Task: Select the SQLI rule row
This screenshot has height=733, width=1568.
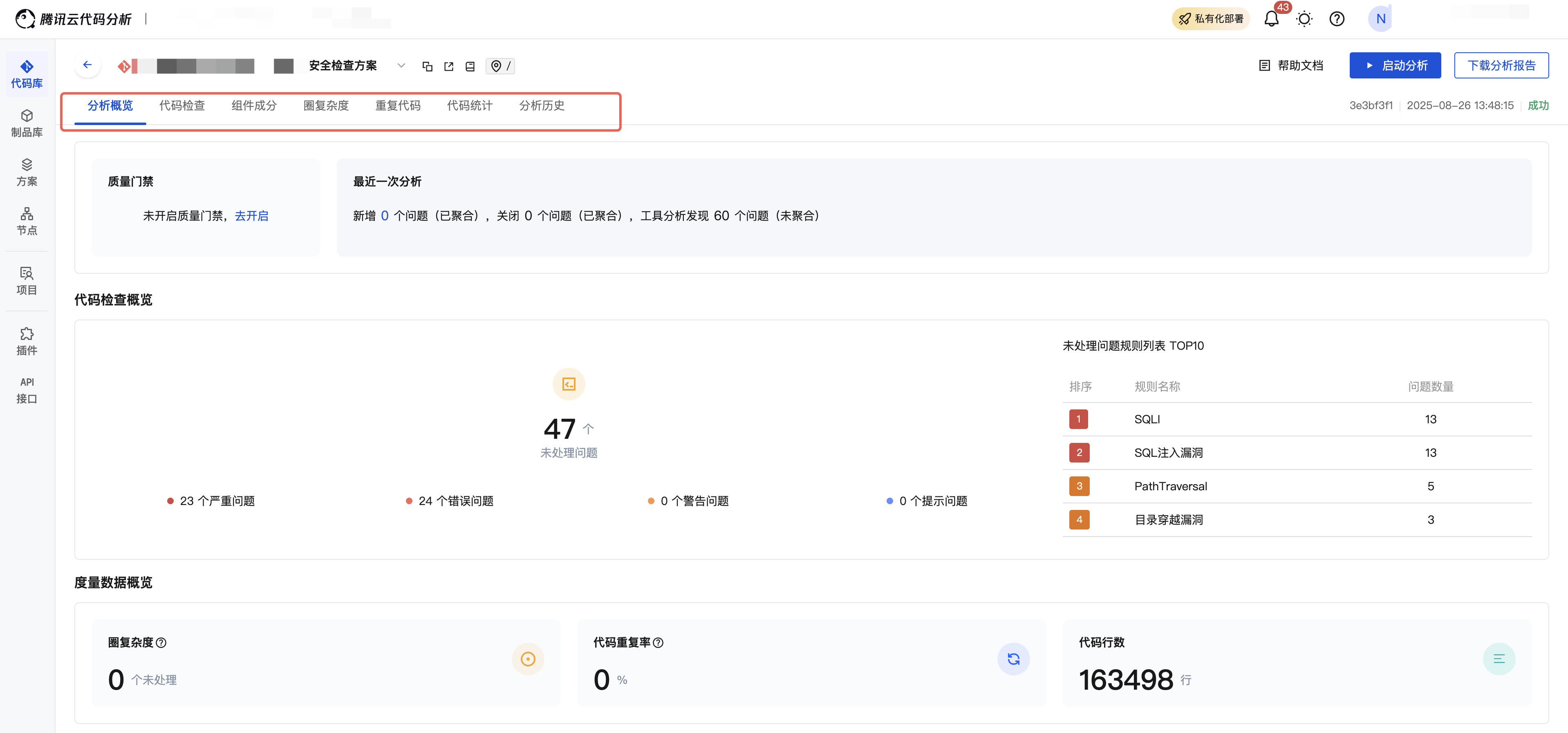Action: click(x=1297, y=419)
